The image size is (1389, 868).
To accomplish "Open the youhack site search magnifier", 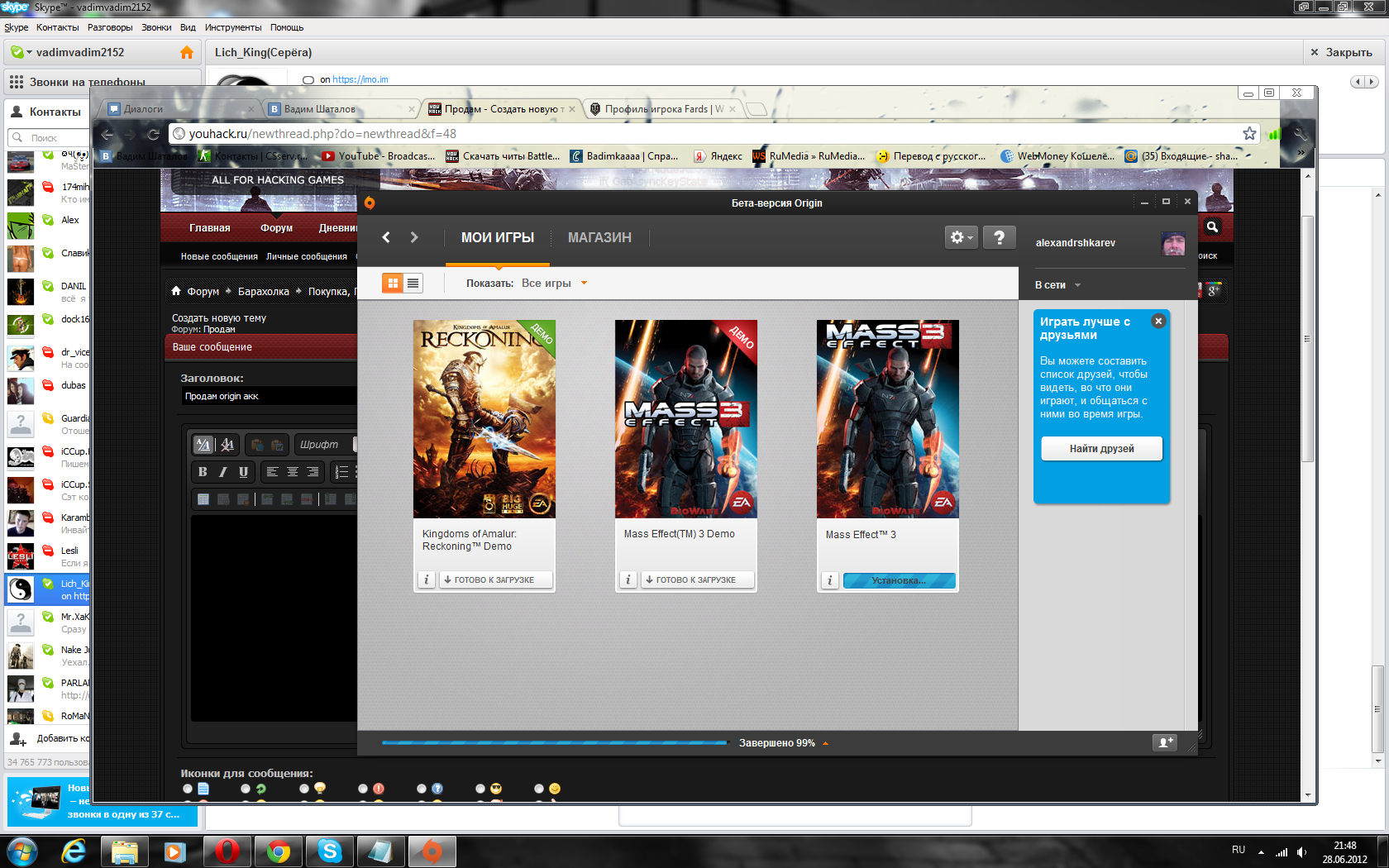I will click(1212, 227).
